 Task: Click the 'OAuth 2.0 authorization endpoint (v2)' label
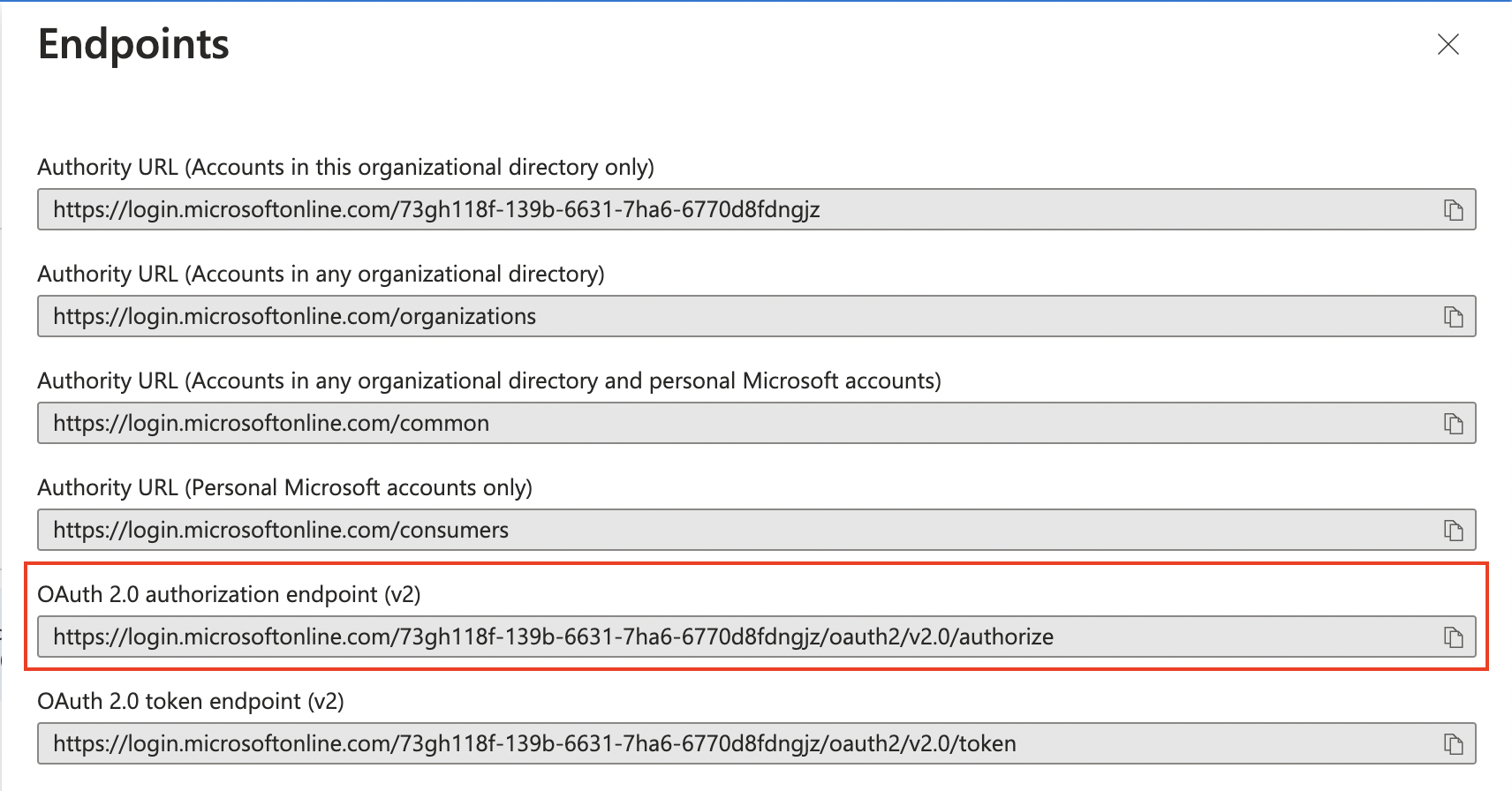tap(229, 594)
